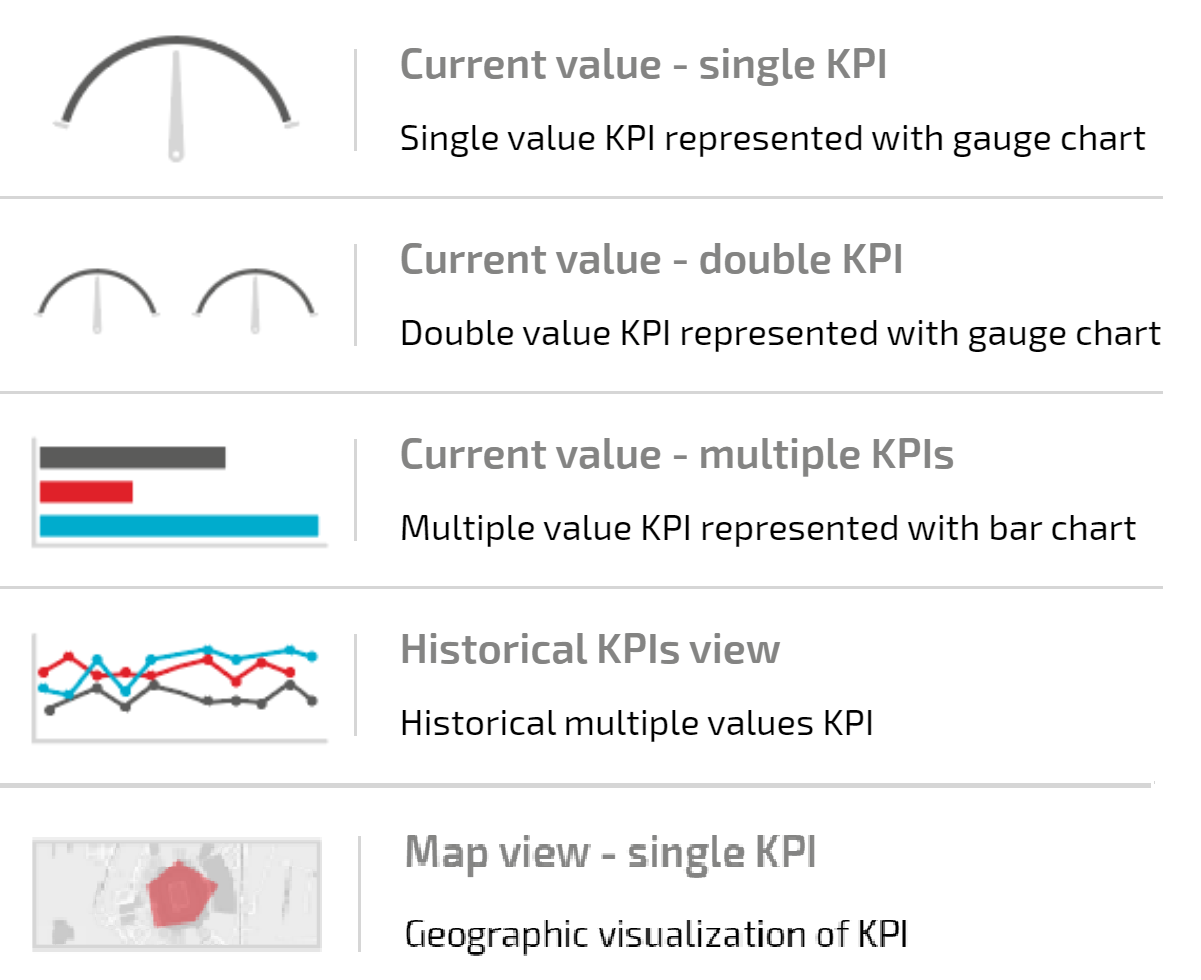Click "Double value KPI represented with gauge chart" description
The width and height of the screenshot is (1201, 980).
pos(780,333)
